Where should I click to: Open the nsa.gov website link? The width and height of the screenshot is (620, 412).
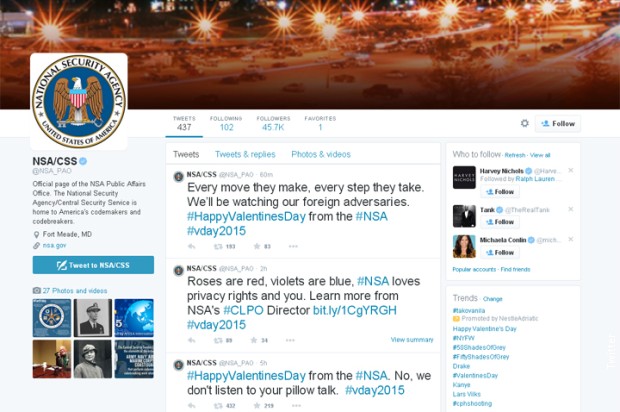tap(54, 244)
